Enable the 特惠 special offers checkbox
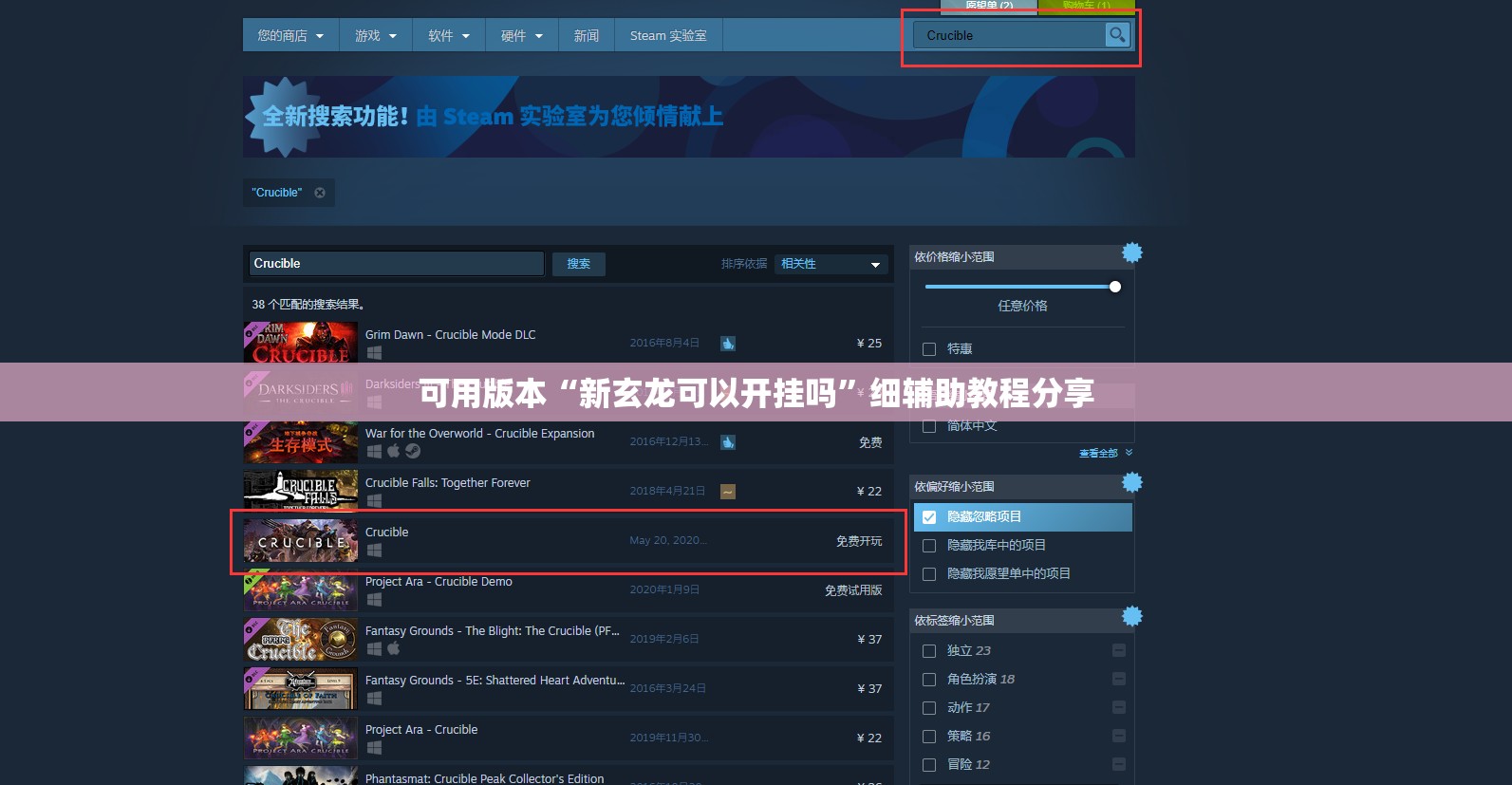The height and width of the screenshot is (785, 1512). coord(929,349)
